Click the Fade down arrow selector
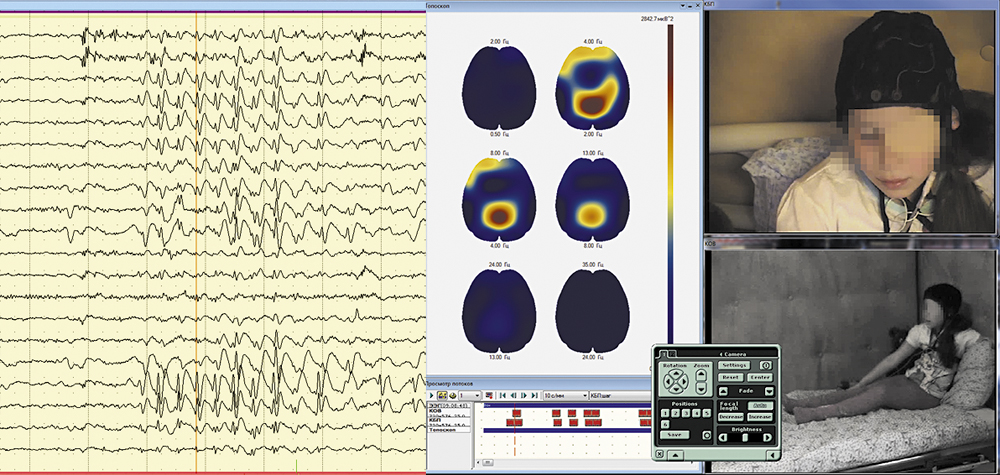 pyautogui.click(x=769, y=391)
